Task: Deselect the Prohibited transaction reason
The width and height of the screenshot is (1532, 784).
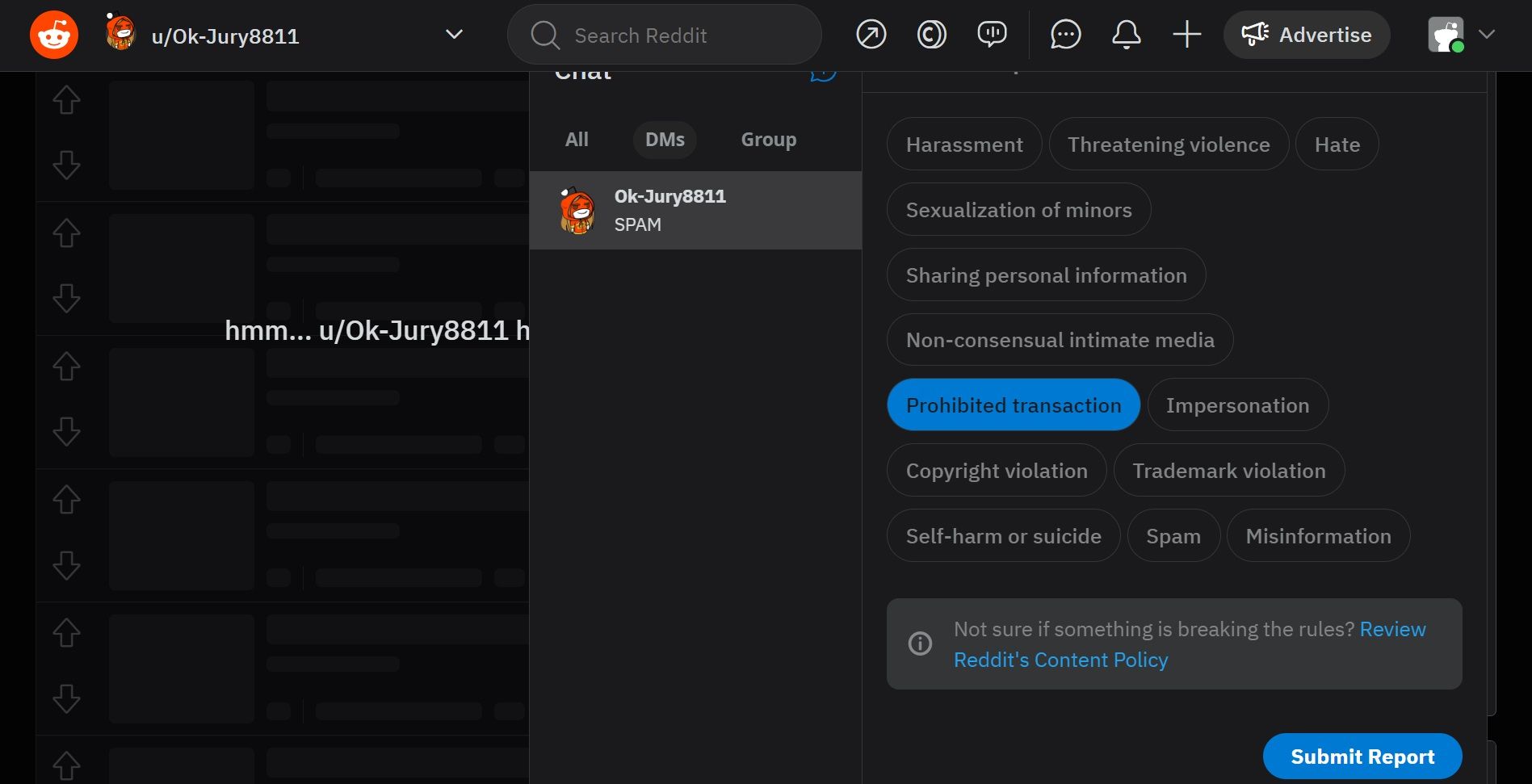Action: (1013, 405)
